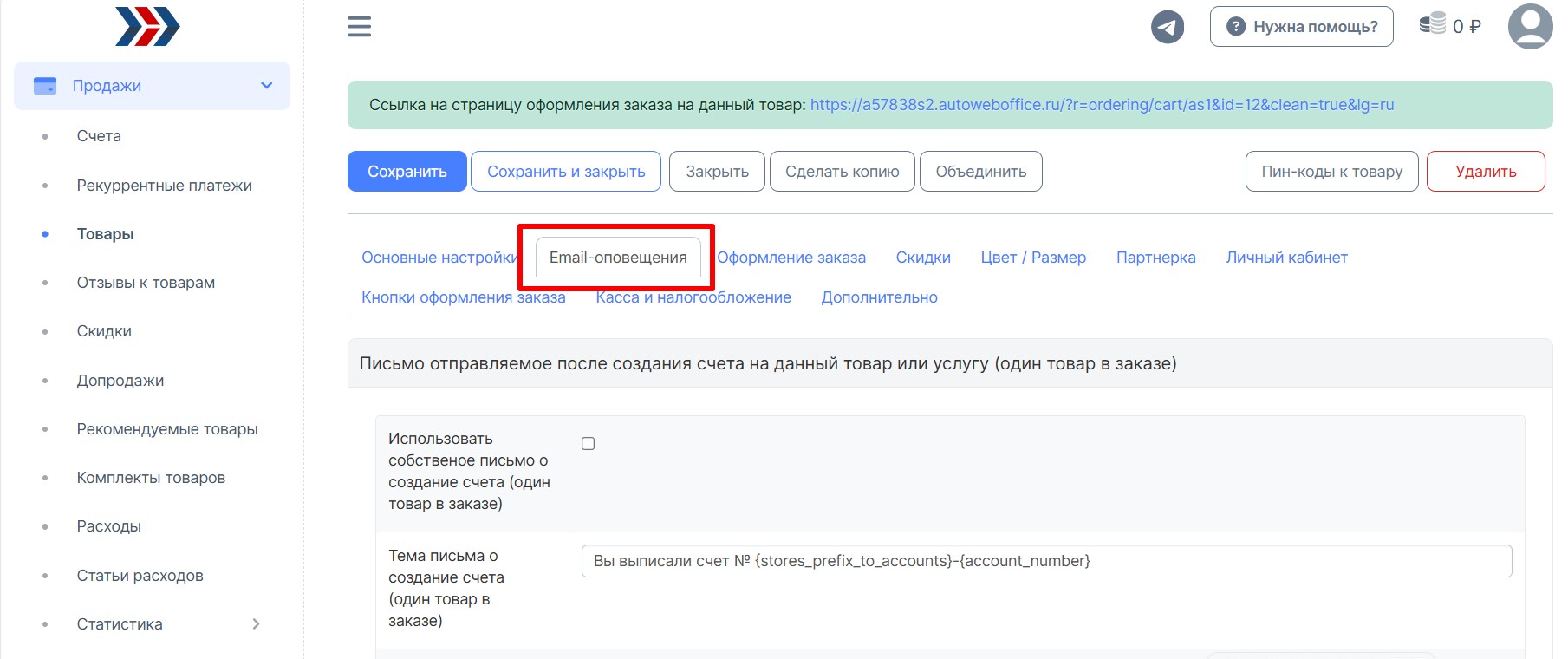Click the Сохранить button
This screenshot has width=1568, height=659.
(407, 172)
